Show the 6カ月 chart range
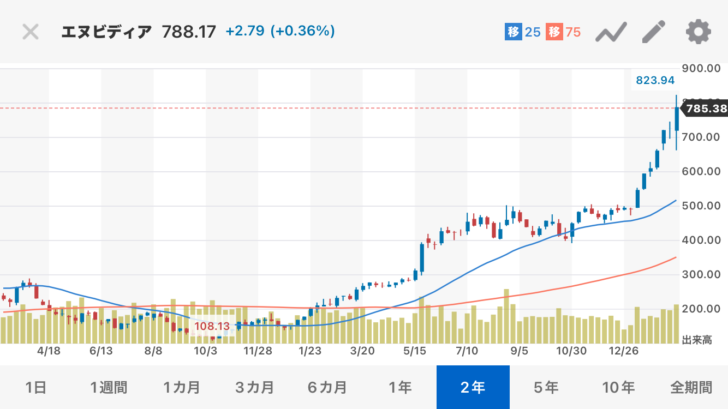 [327, 387]
